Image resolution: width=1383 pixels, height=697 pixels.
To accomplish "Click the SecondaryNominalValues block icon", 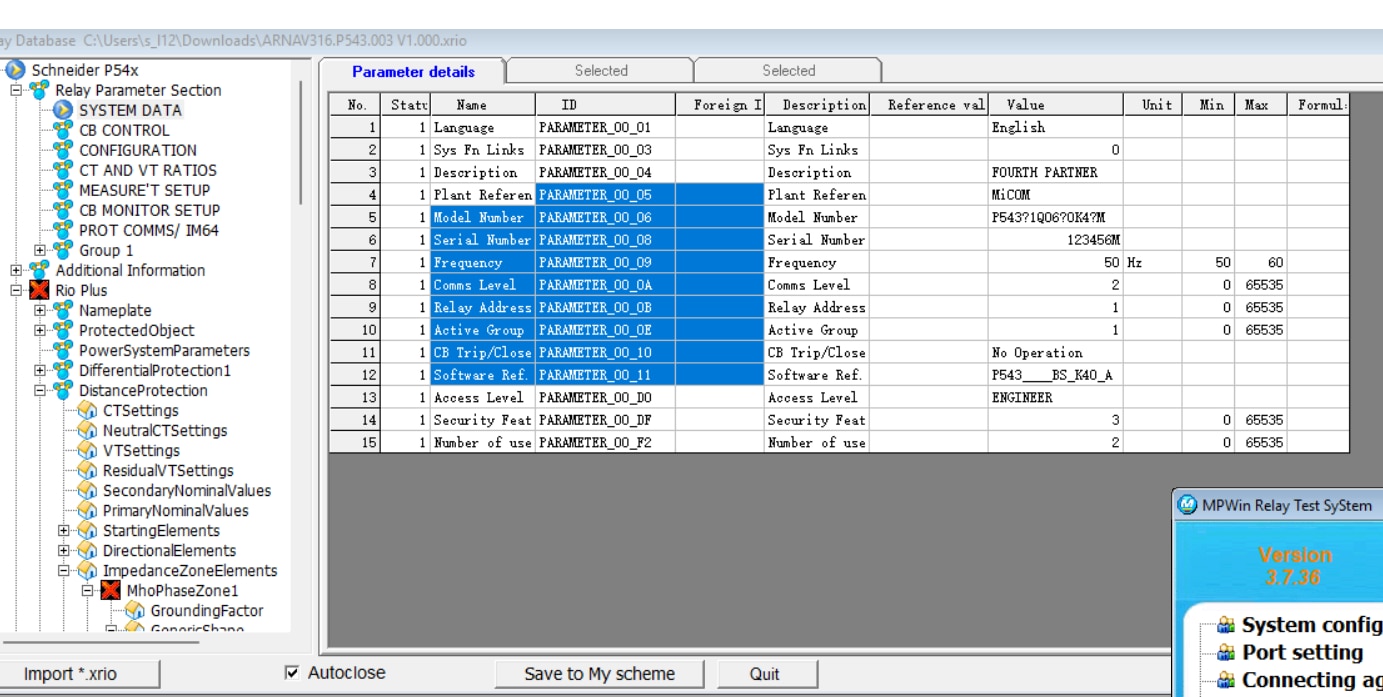I will click(87, 490).
